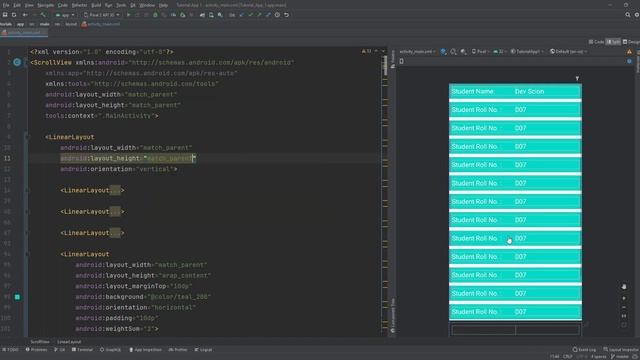
Task: Click the Sync/Reload icon in toolbar
Action: pos(14,15)
